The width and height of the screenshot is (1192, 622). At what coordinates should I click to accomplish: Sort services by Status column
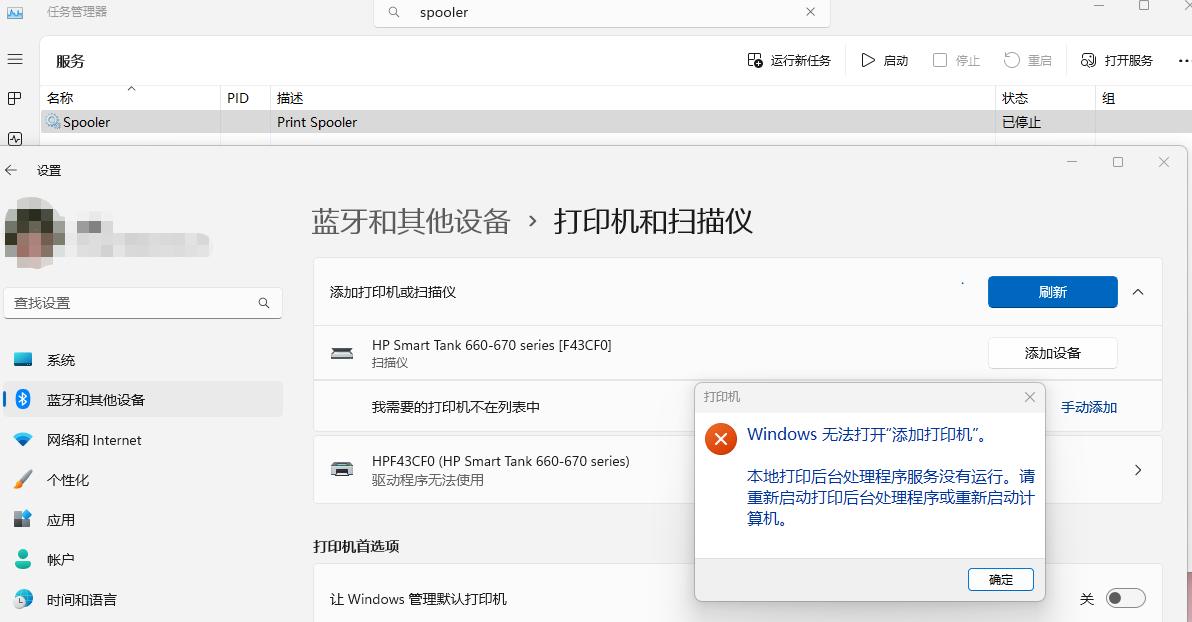click(x=1045, y=98)
